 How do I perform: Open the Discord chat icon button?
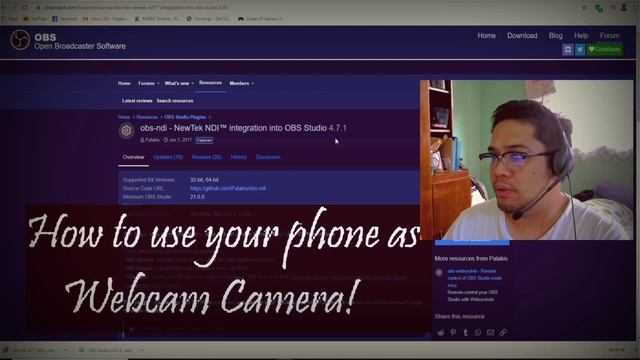(x=567, y=49)
